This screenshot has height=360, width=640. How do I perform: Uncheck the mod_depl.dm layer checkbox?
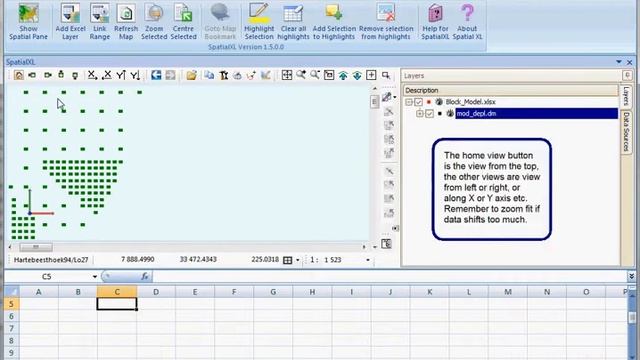coord(429,113)
